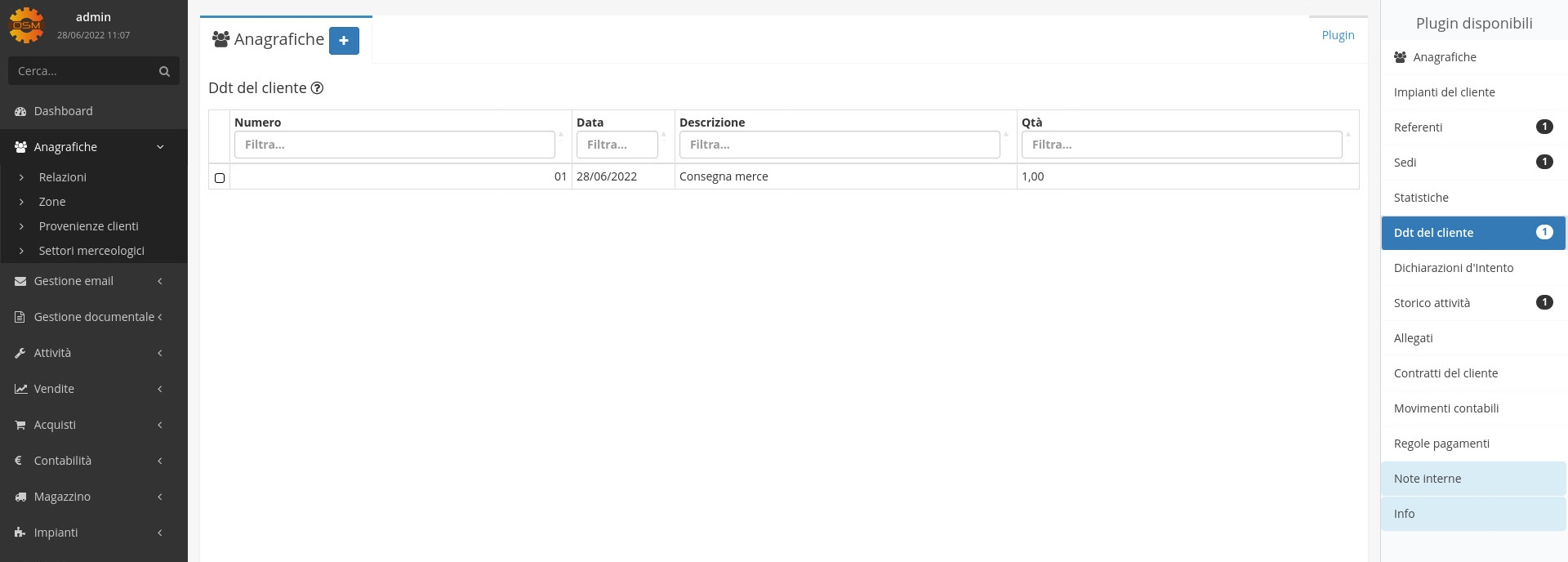This screenshot has width=1568, height=562.
Task: Click the Acquisti shopping cart icon
Action: (20, 425)
